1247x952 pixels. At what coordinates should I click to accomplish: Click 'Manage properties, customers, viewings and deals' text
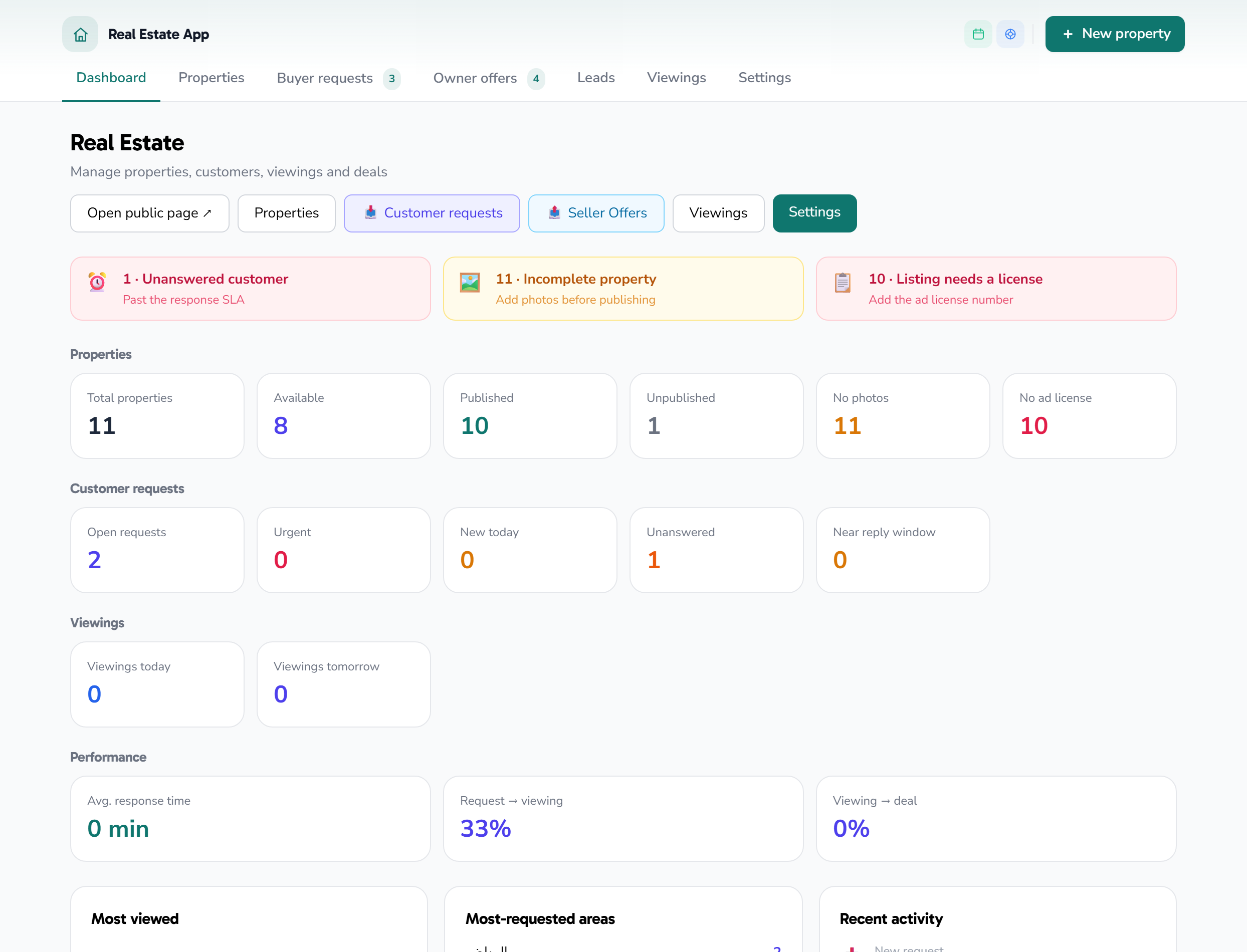click(229, 172)
